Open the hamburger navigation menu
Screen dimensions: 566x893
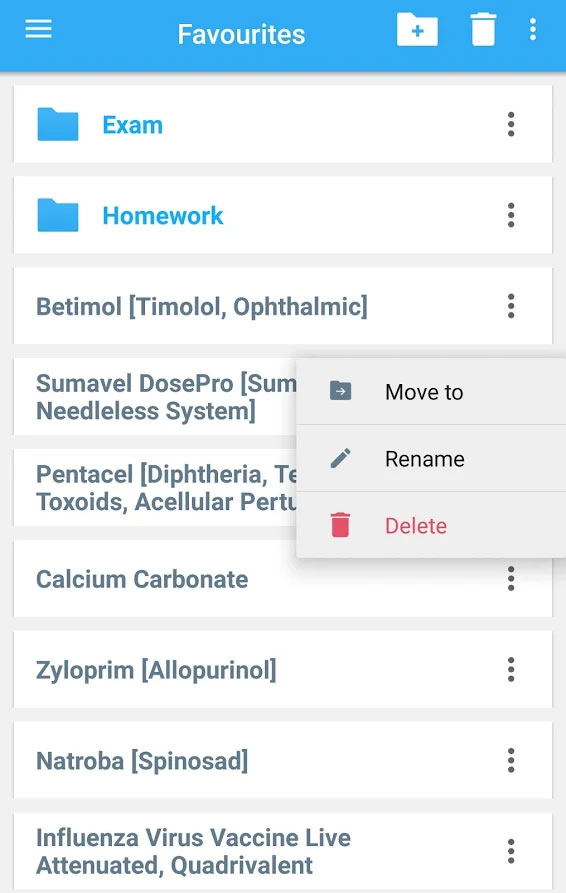(38, 28)
